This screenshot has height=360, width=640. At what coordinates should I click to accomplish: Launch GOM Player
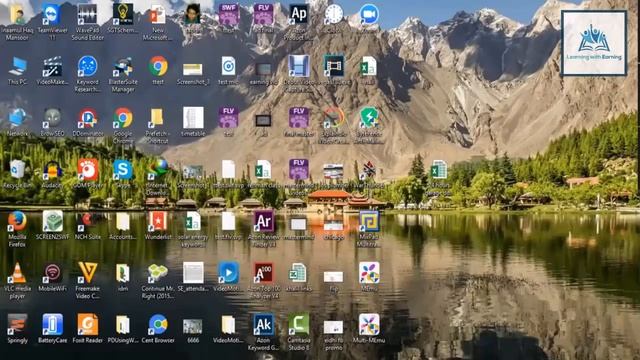click(87, 170)
